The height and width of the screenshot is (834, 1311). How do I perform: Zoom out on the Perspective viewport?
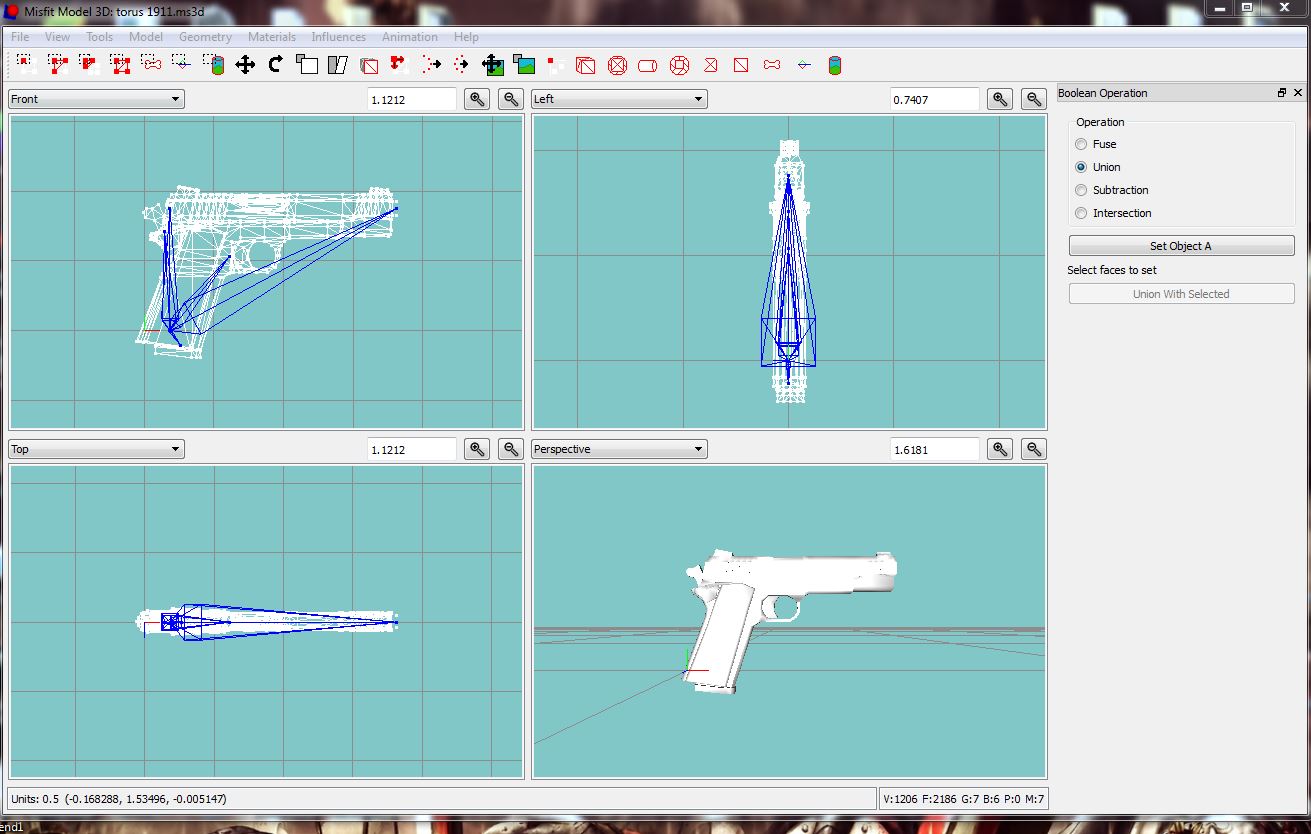tap(1034, 449)
